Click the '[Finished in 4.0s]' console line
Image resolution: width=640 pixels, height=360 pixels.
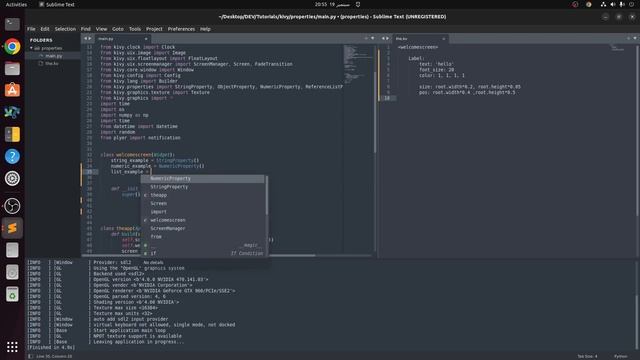point(51,347)
